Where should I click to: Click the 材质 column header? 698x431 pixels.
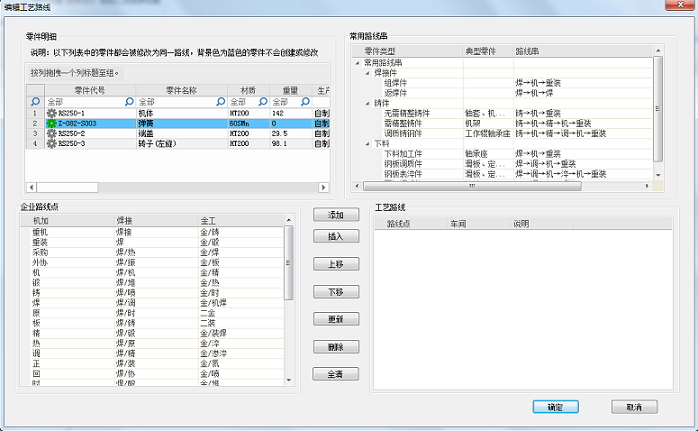(x=248, y=90)
